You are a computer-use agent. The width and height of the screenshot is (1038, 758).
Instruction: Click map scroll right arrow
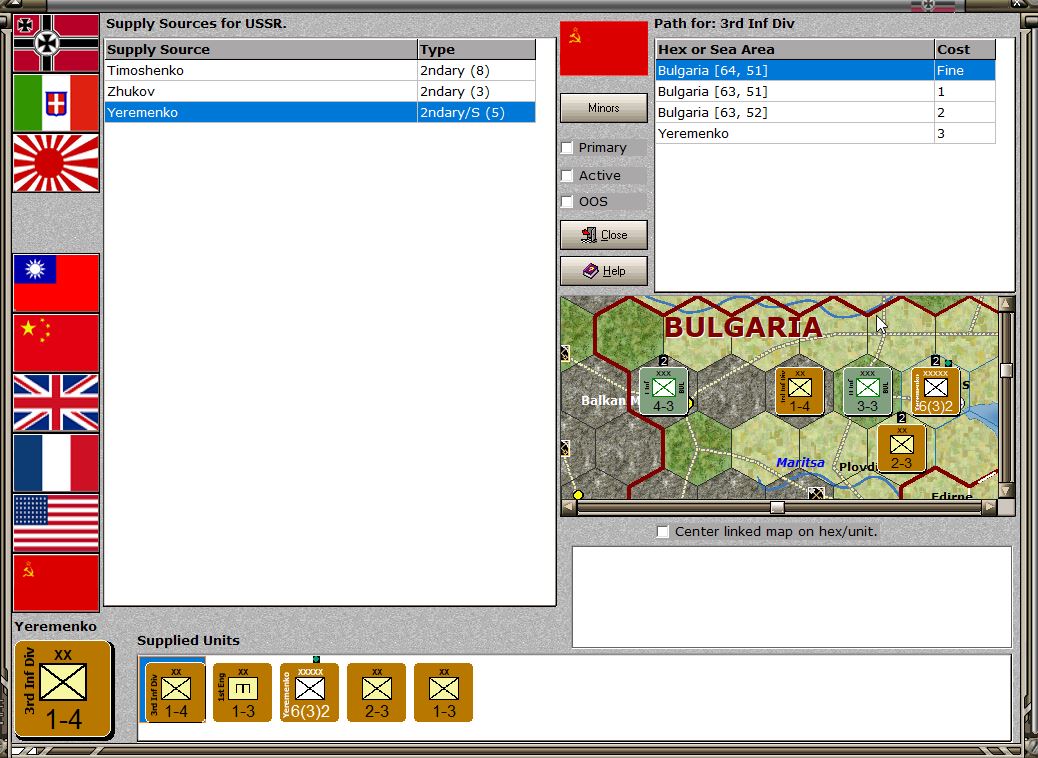(988, 508)
